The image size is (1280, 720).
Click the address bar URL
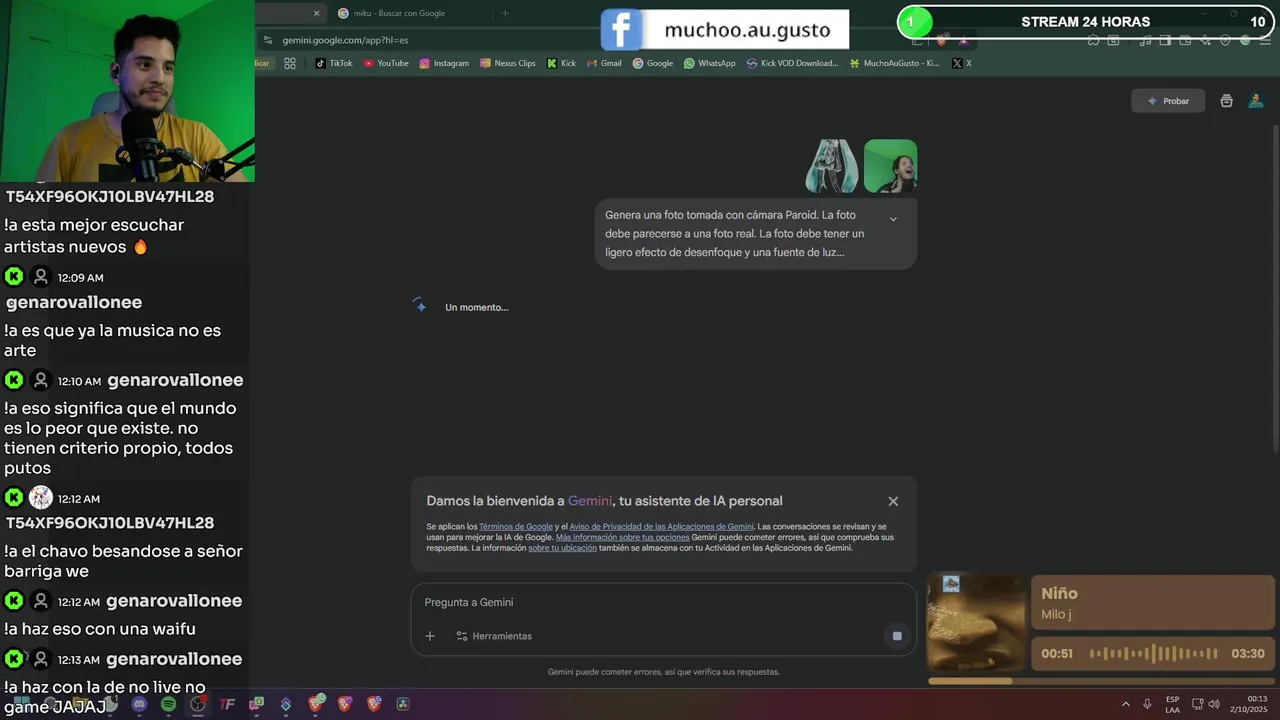pyautogui.click(x=345, y=40)
